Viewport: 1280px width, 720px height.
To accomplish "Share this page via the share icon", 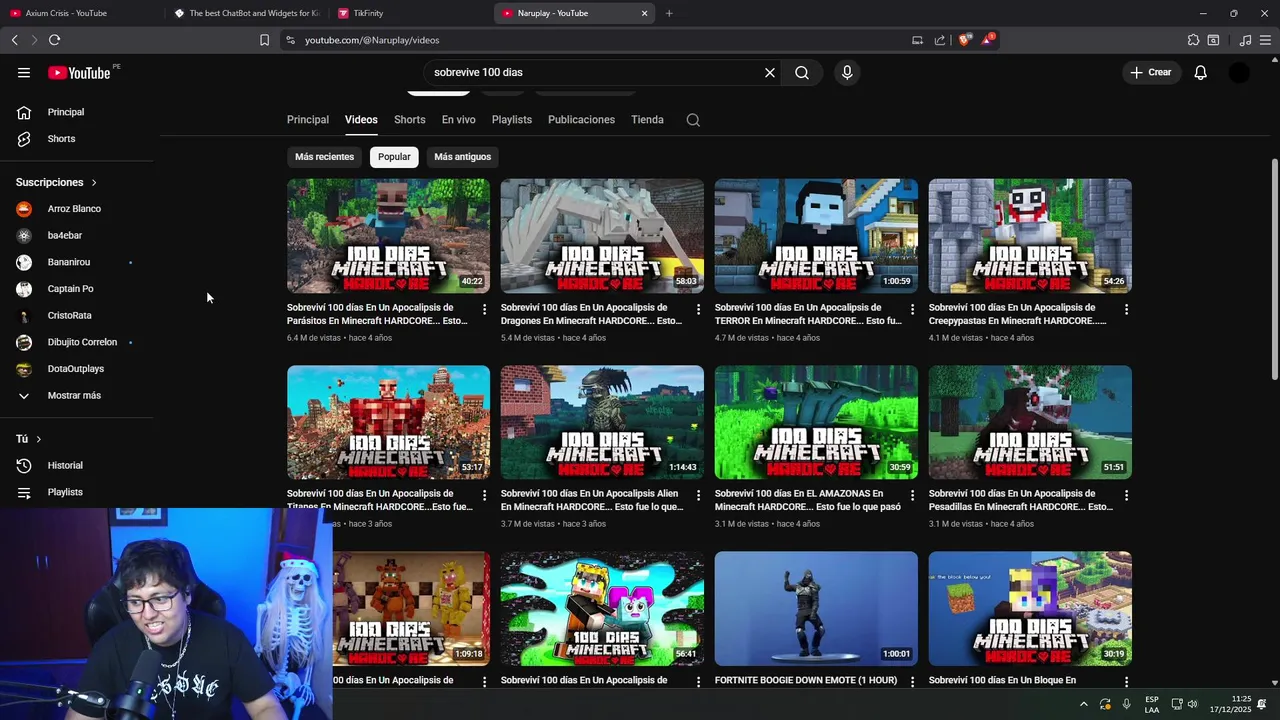I will (940, 40).
